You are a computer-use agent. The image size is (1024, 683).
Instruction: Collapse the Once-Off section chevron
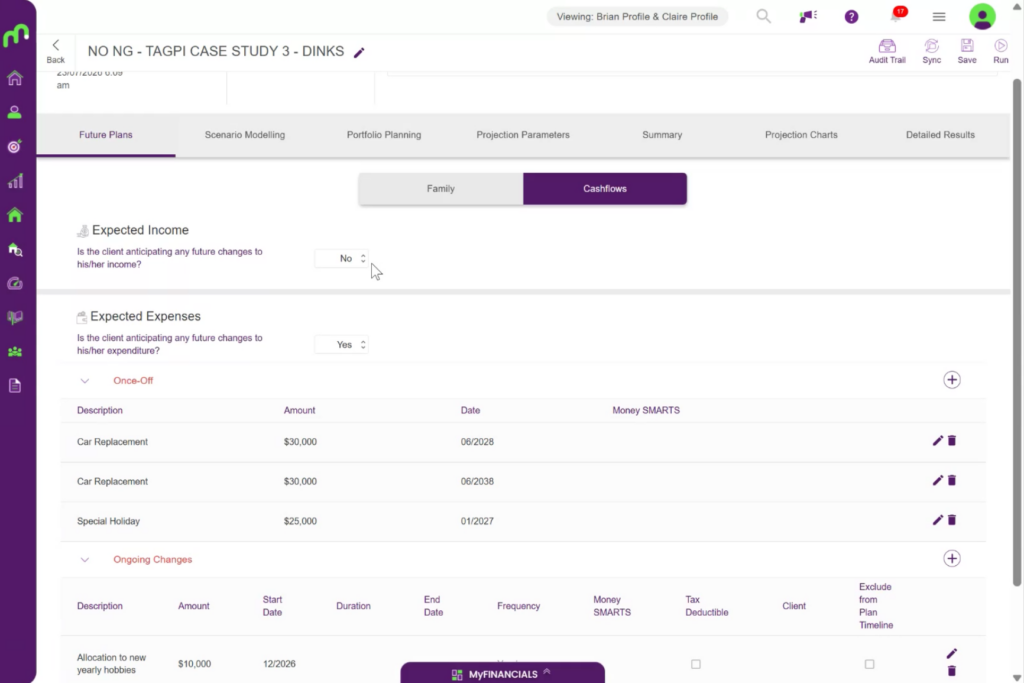click(x=84, y=381)
